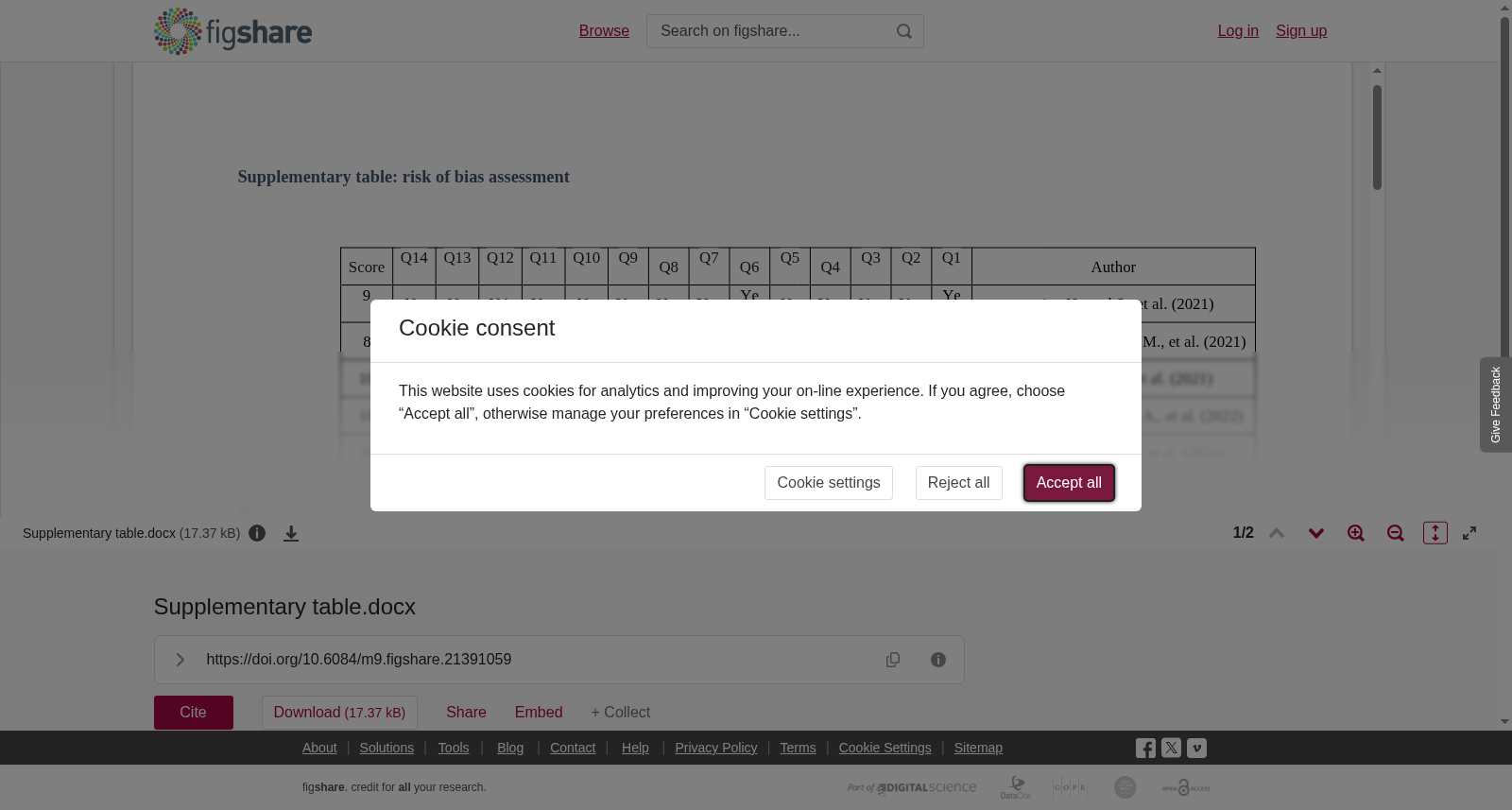Open Sitemap footer link

pos(978,748)
